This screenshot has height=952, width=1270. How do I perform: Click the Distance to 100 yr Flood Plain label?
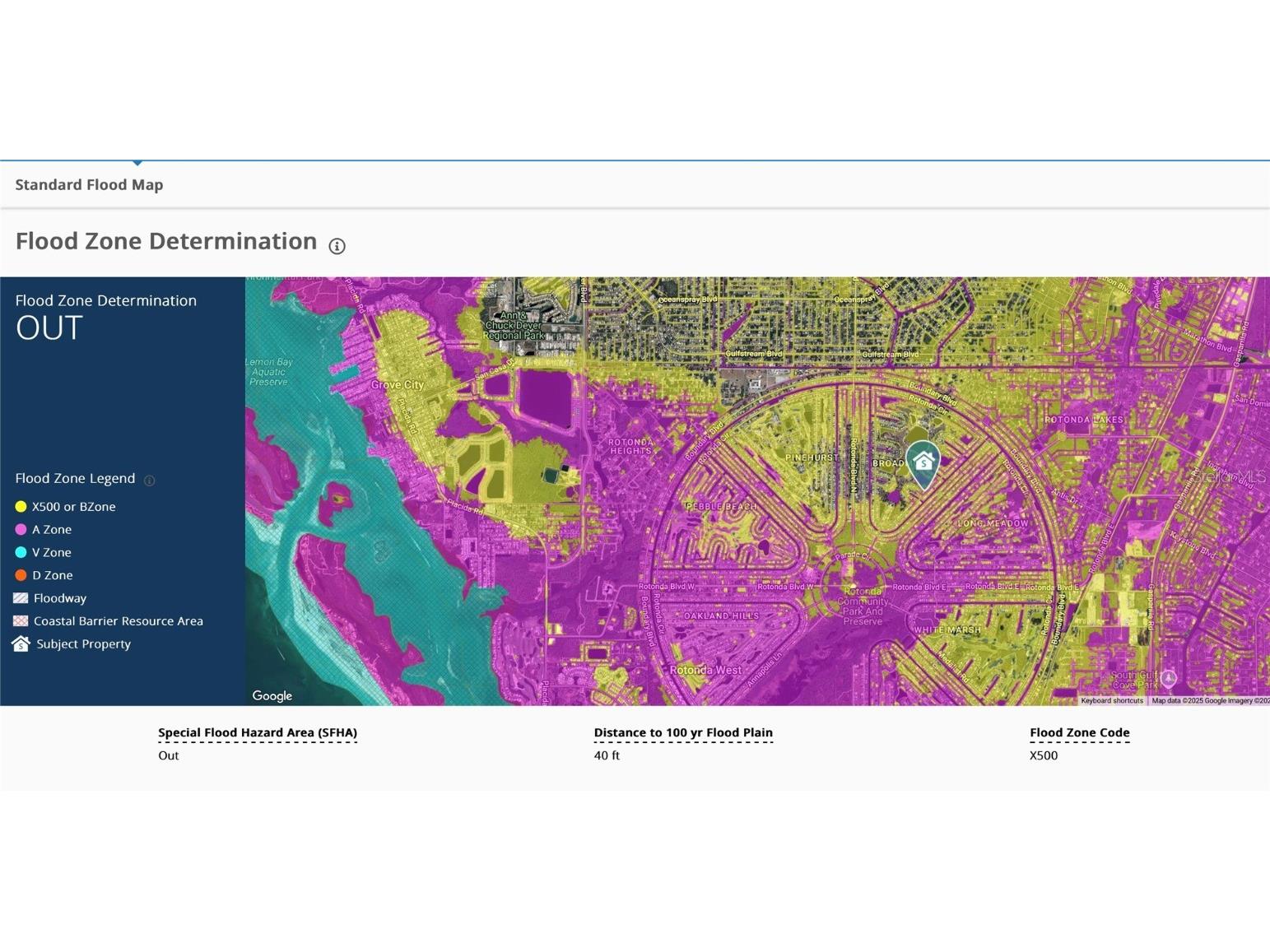(x=682, y=732)
